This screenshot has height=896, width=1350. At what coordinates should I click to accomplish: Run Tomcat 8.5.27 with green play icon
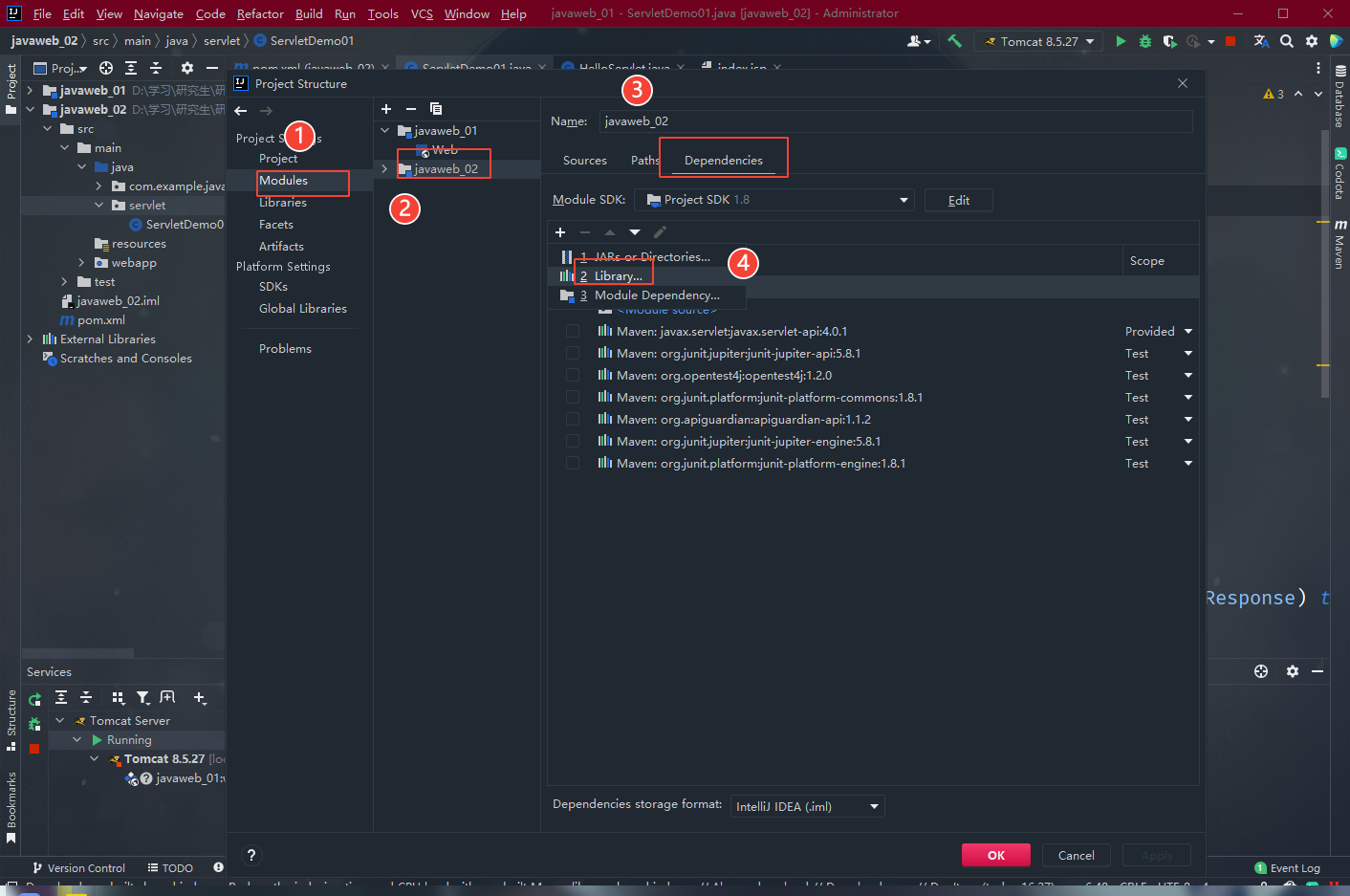[1121, 41]
